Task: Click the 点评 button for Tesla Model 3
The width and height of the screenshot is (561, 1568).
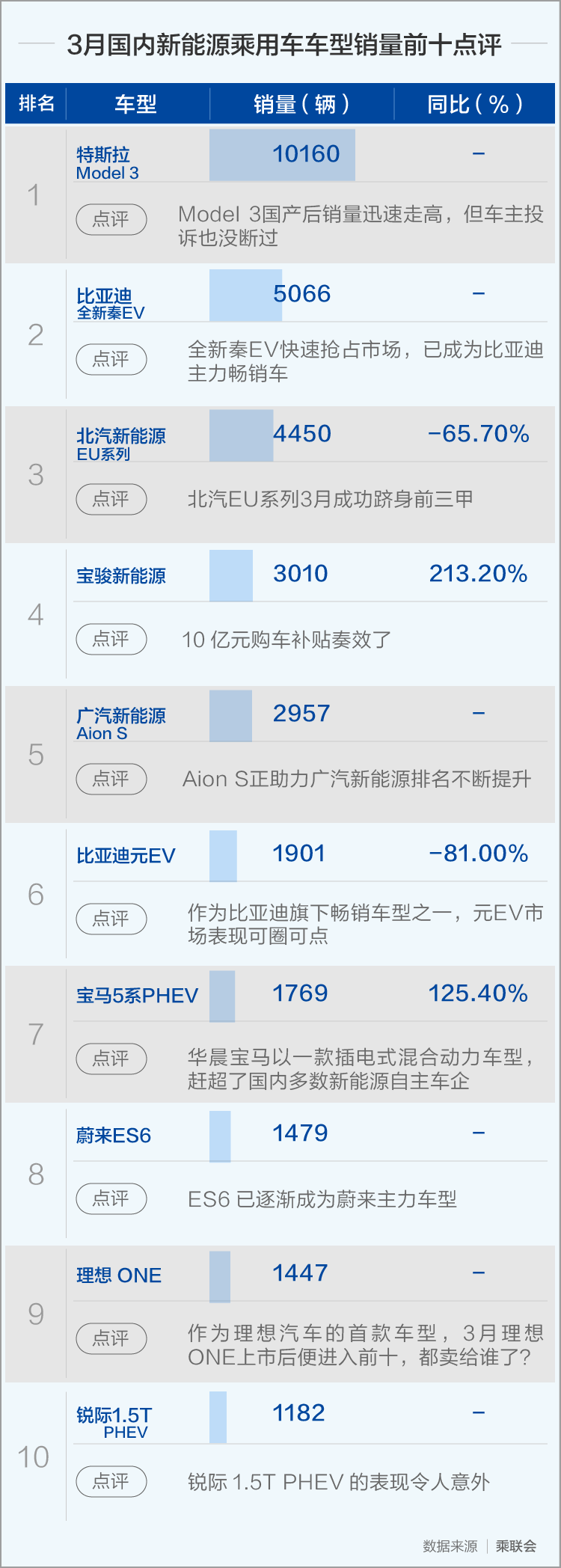Action: click(x=111, y=219)
